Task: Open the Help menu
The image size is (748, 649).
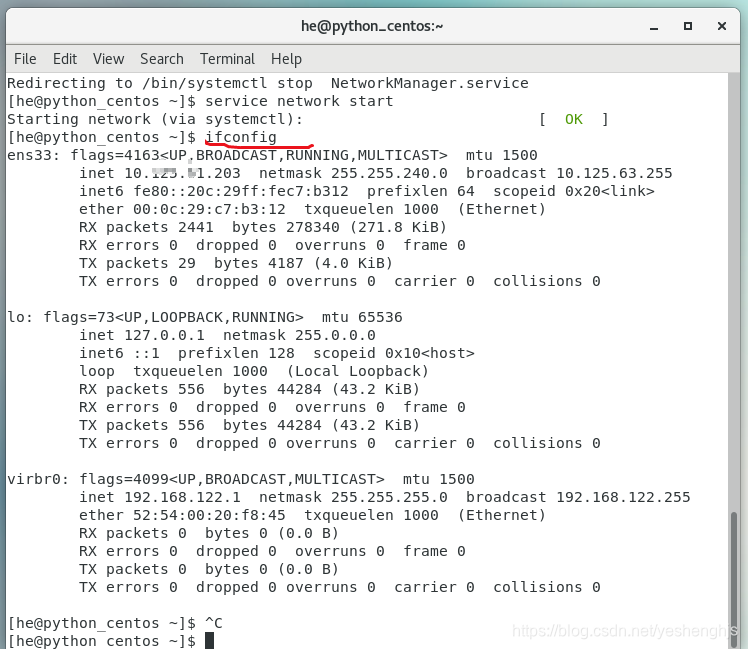Action: tap(286, 59)
